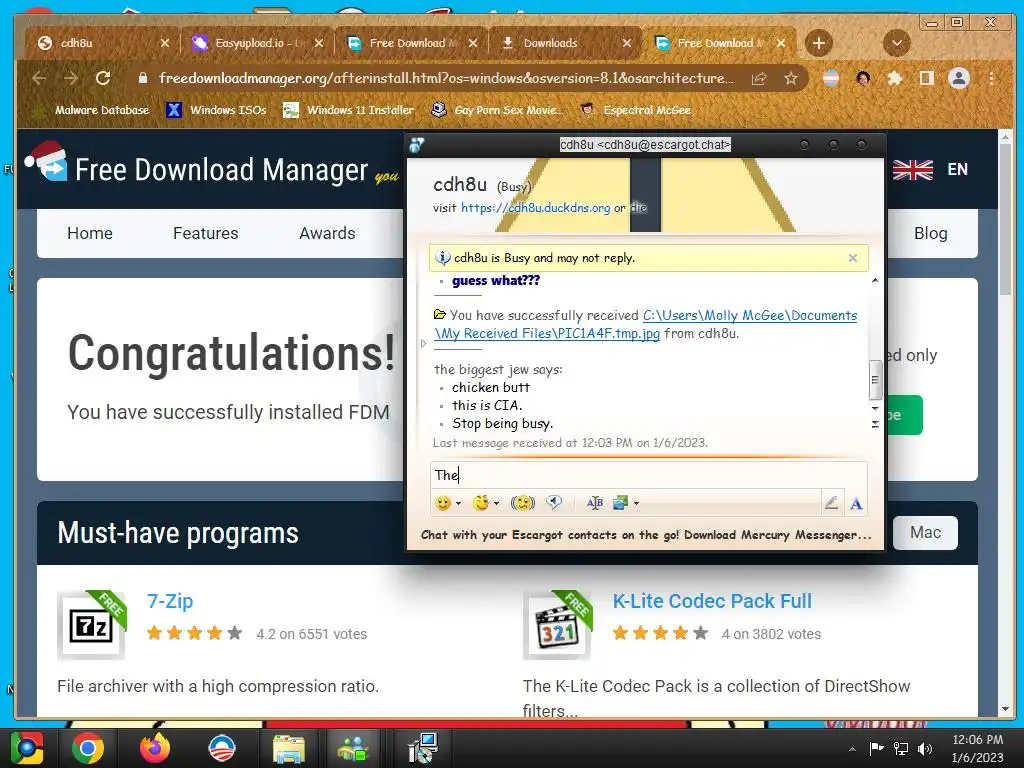Viewport: 1024px width, 768px height.
Task: Reload the page with refresh icon
Action: (x=103, y=78)
